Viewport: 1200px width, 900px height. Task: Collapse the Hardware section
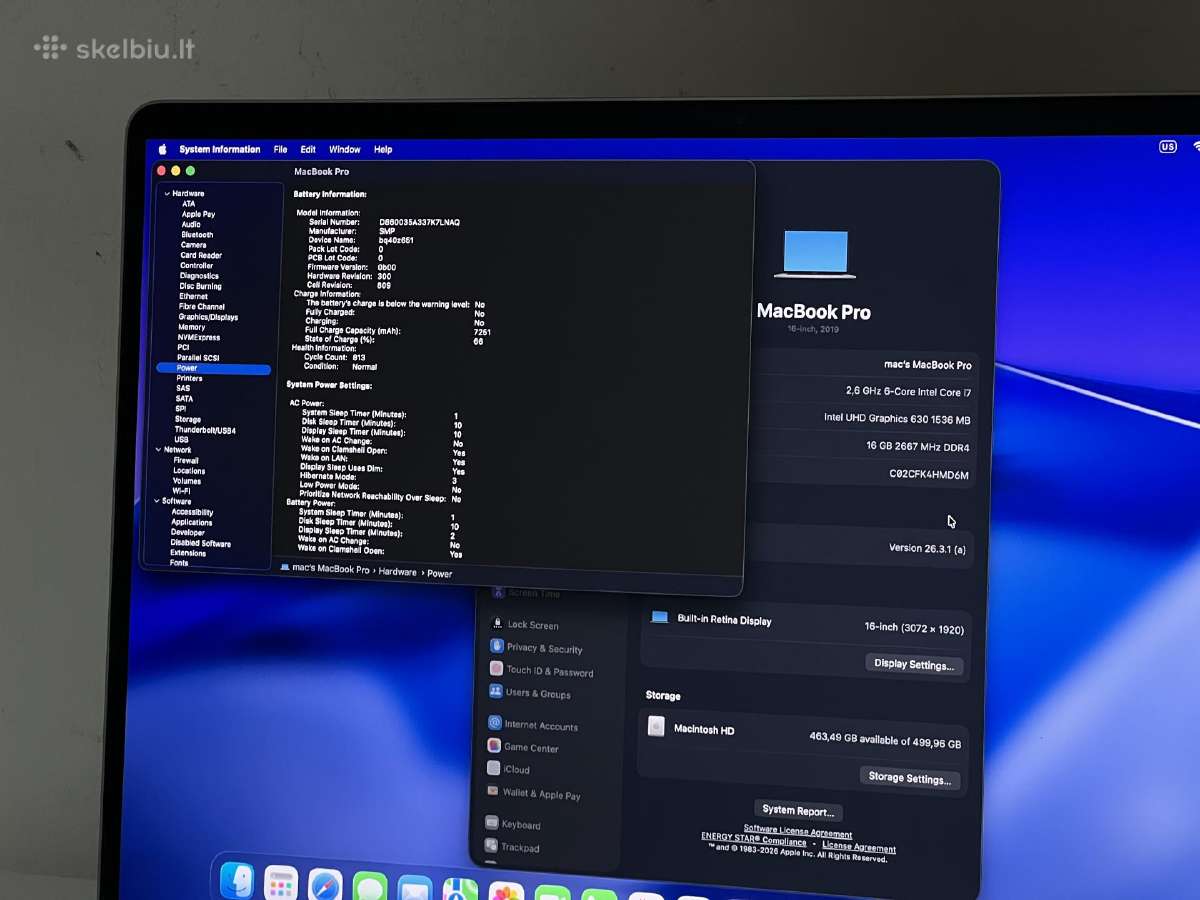pos(167,193)
